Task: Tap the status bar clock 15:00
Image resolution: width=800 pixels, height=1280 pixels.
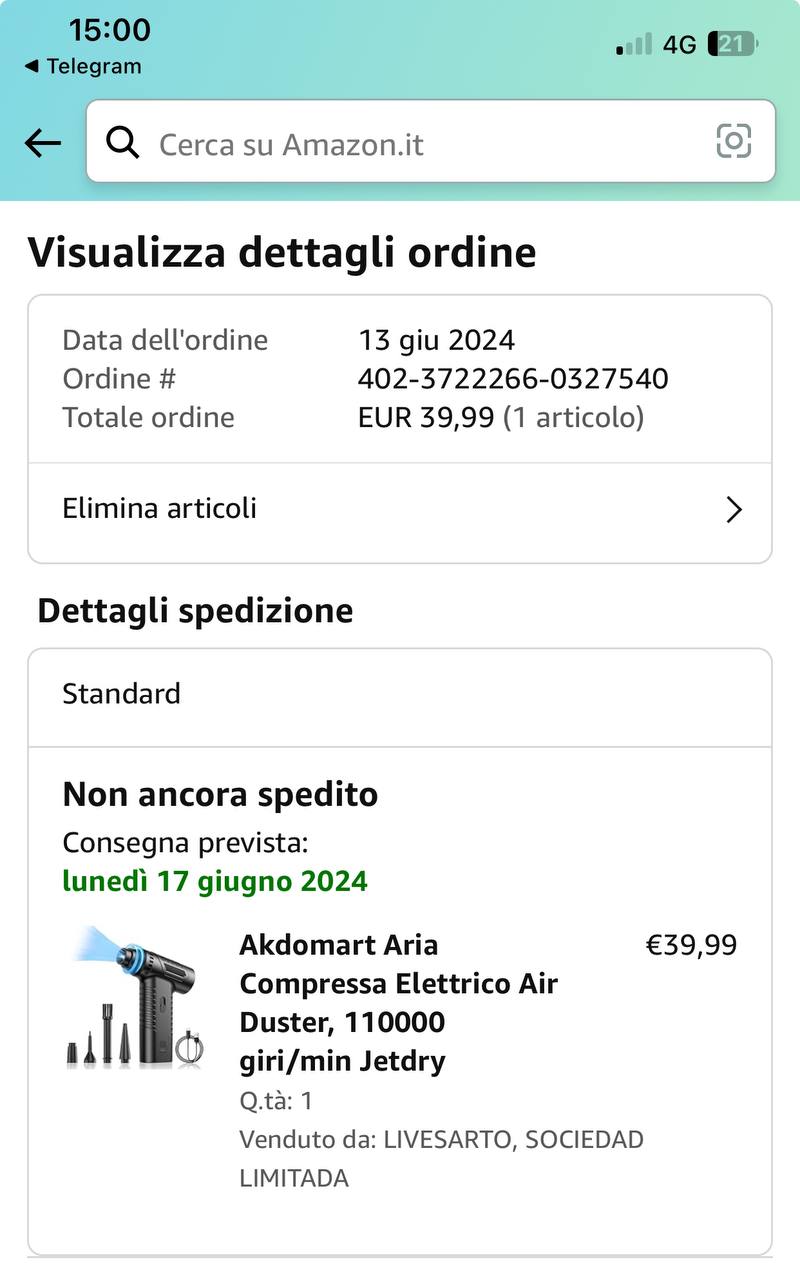Action: (x=110, y=30)
